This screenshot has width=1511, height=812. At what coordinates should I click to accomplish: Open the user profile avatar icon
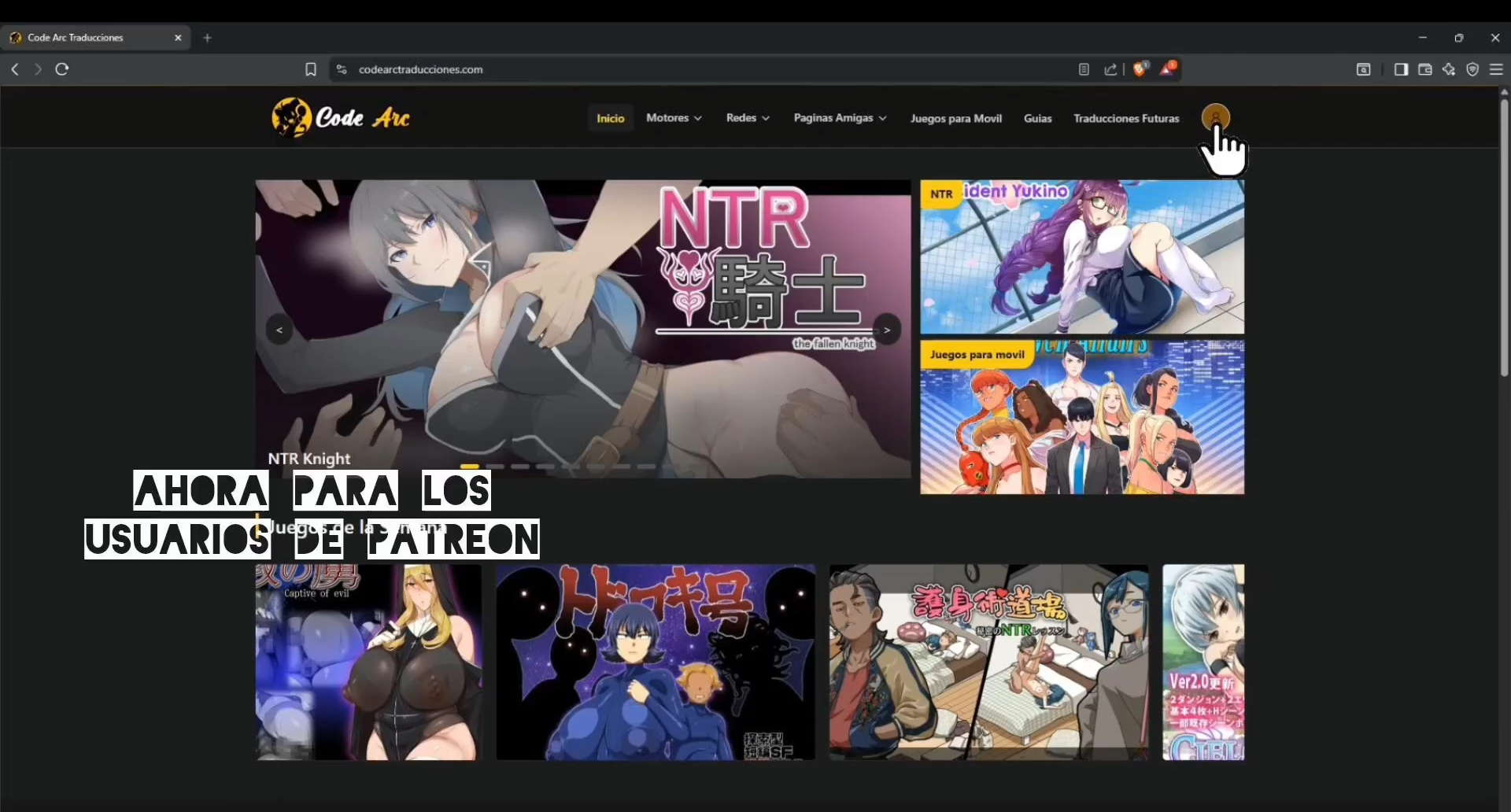click(x=1215, y=118)
